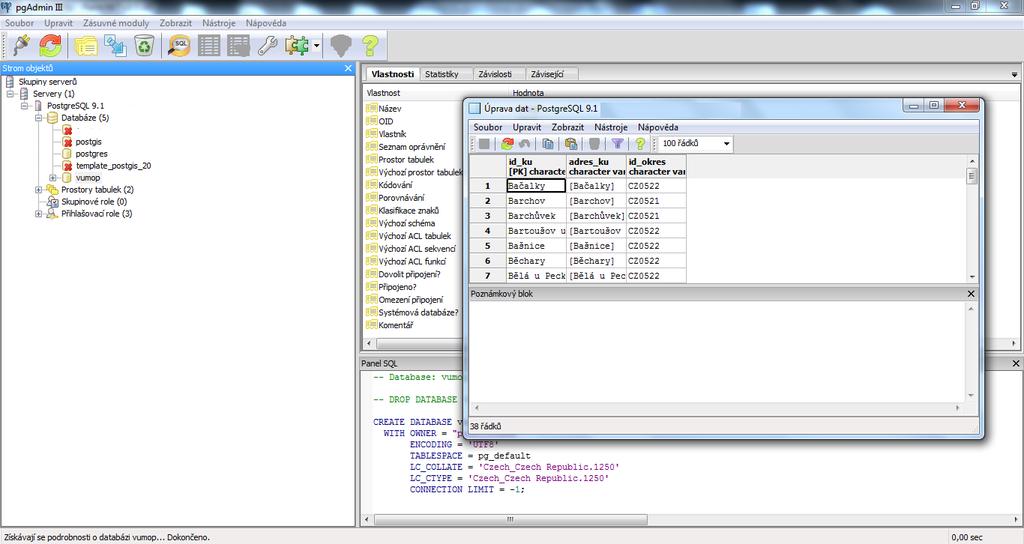This screenshot has height=544, width=1024.
Task: Select template_postgis_20 database
Action: 113,166
